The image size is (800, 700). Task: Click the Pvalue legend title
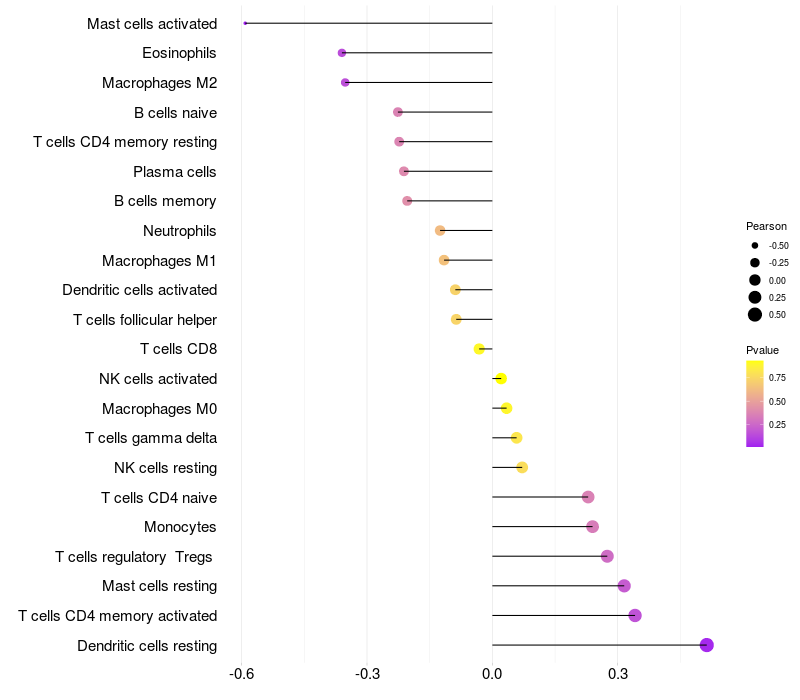point(762,350)
